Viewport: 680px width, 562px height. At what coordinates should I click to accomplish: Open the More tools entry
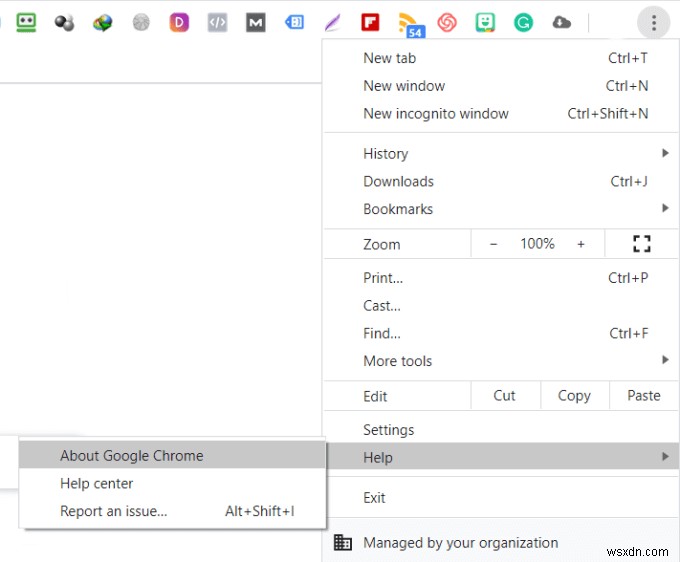pyautogui.click(x=501, y=361)
